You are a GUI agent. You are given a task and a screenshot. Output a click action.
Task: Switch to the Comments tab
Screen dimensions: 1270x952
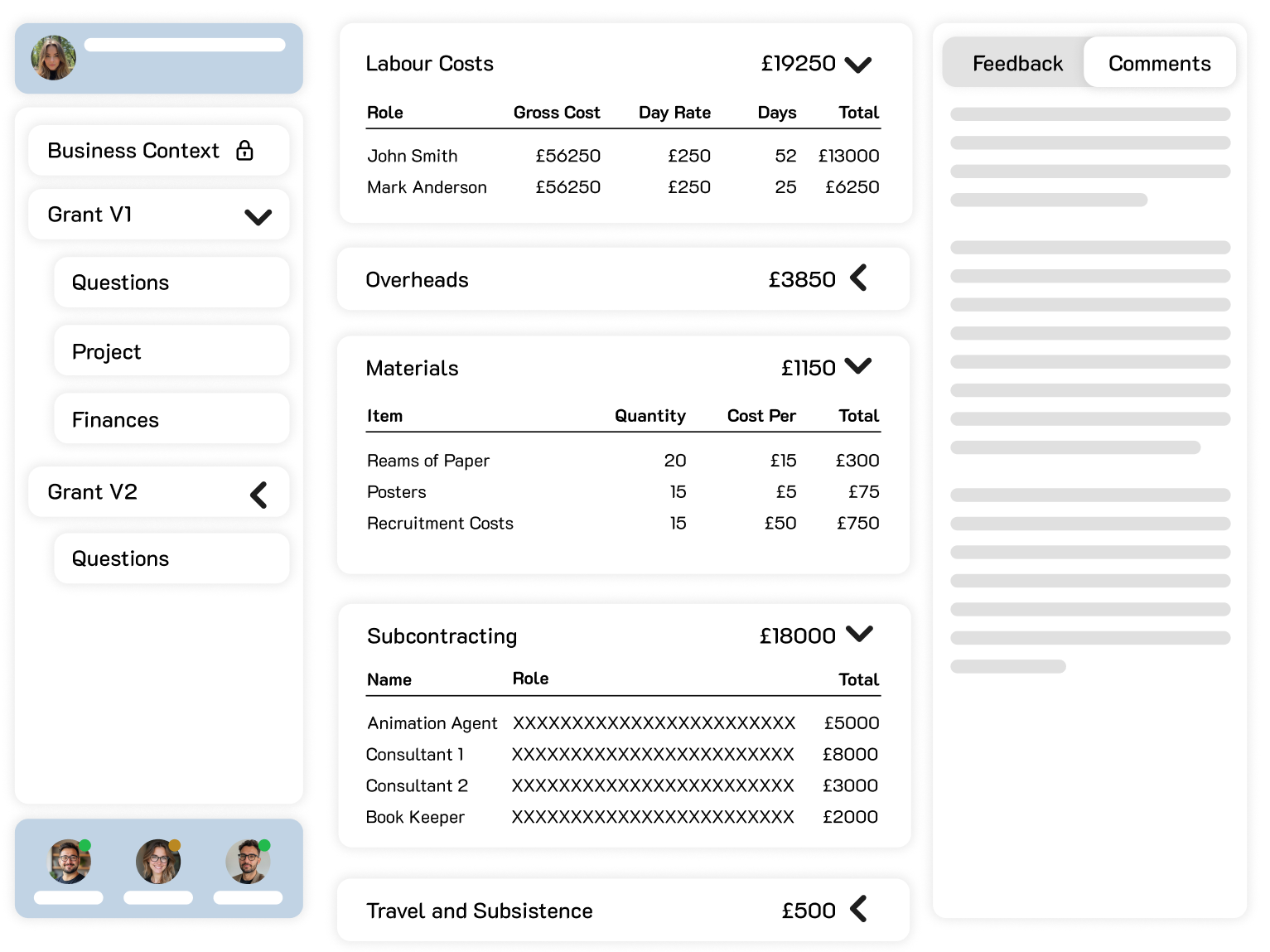click(x=1159, y=63)
